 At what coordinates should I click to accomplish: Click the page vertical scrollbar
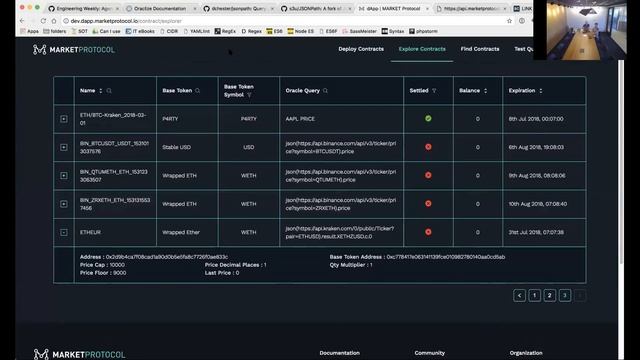(621, 163)
